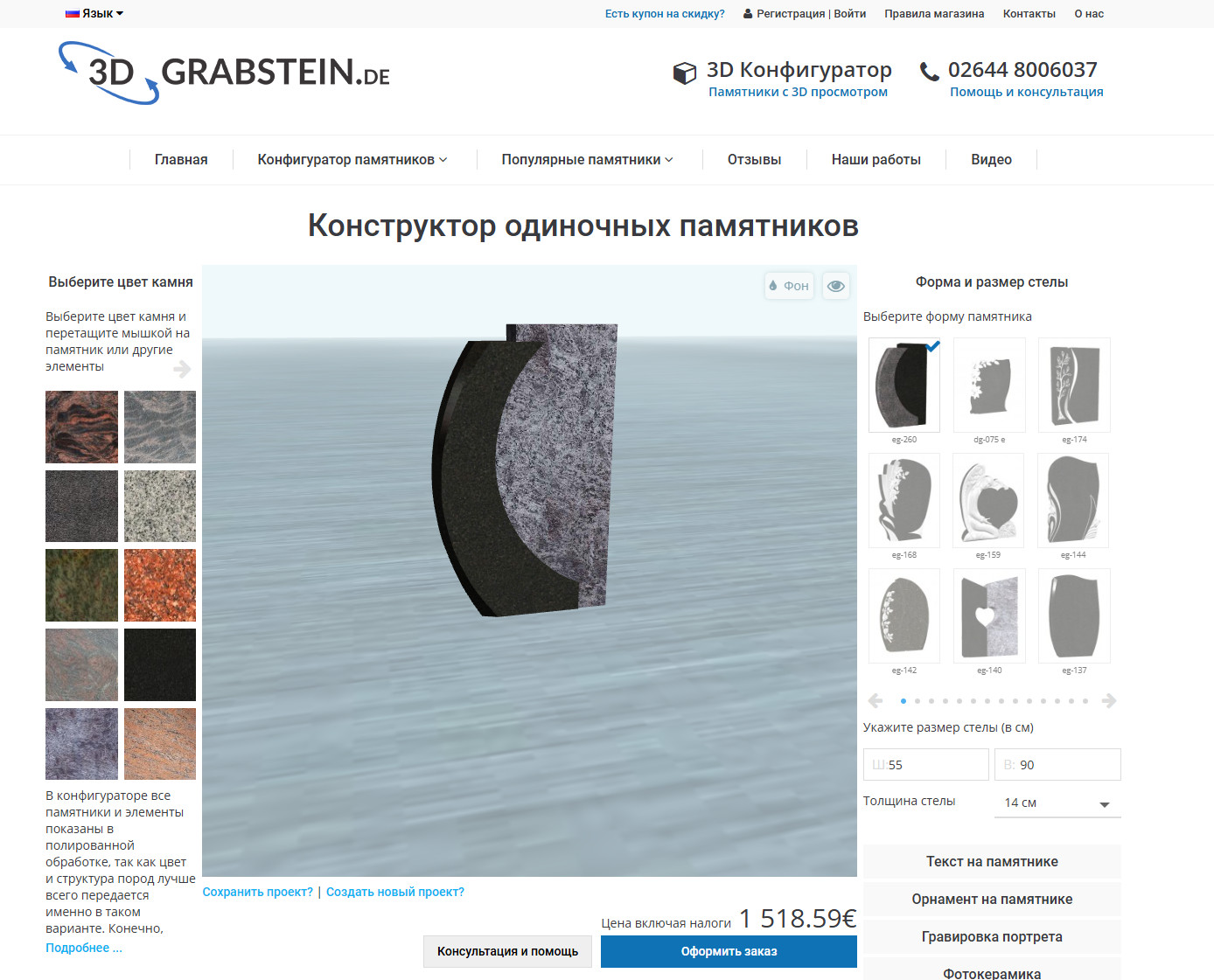The height and width of the screenshot is (980, 1214).
Task: Select the currently checked eg-260 monument shape
Action: 904,385
